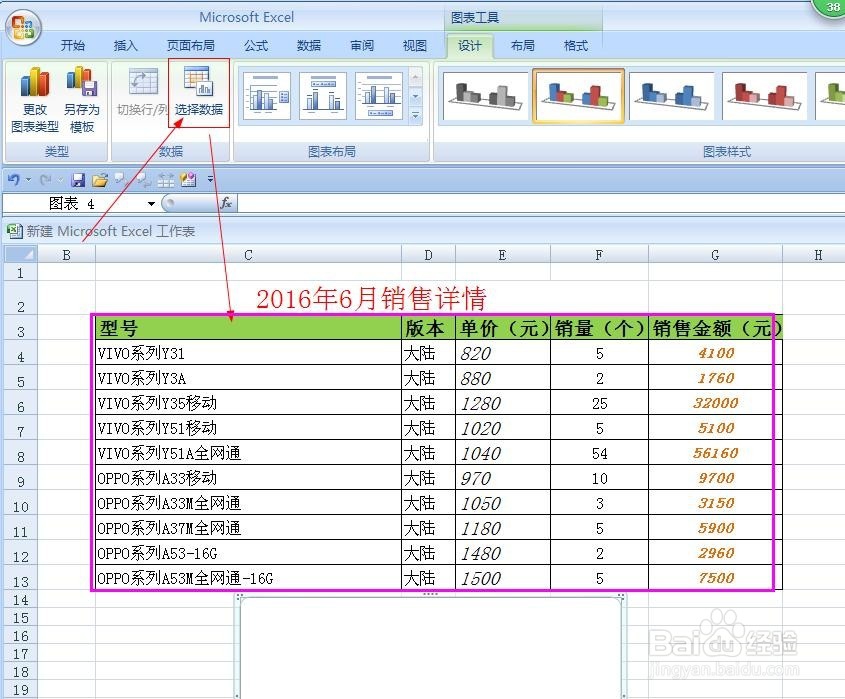This screenshot has height=699, width=845.
Task: Choose the red chart style
Action: click(x=765, y=96)
